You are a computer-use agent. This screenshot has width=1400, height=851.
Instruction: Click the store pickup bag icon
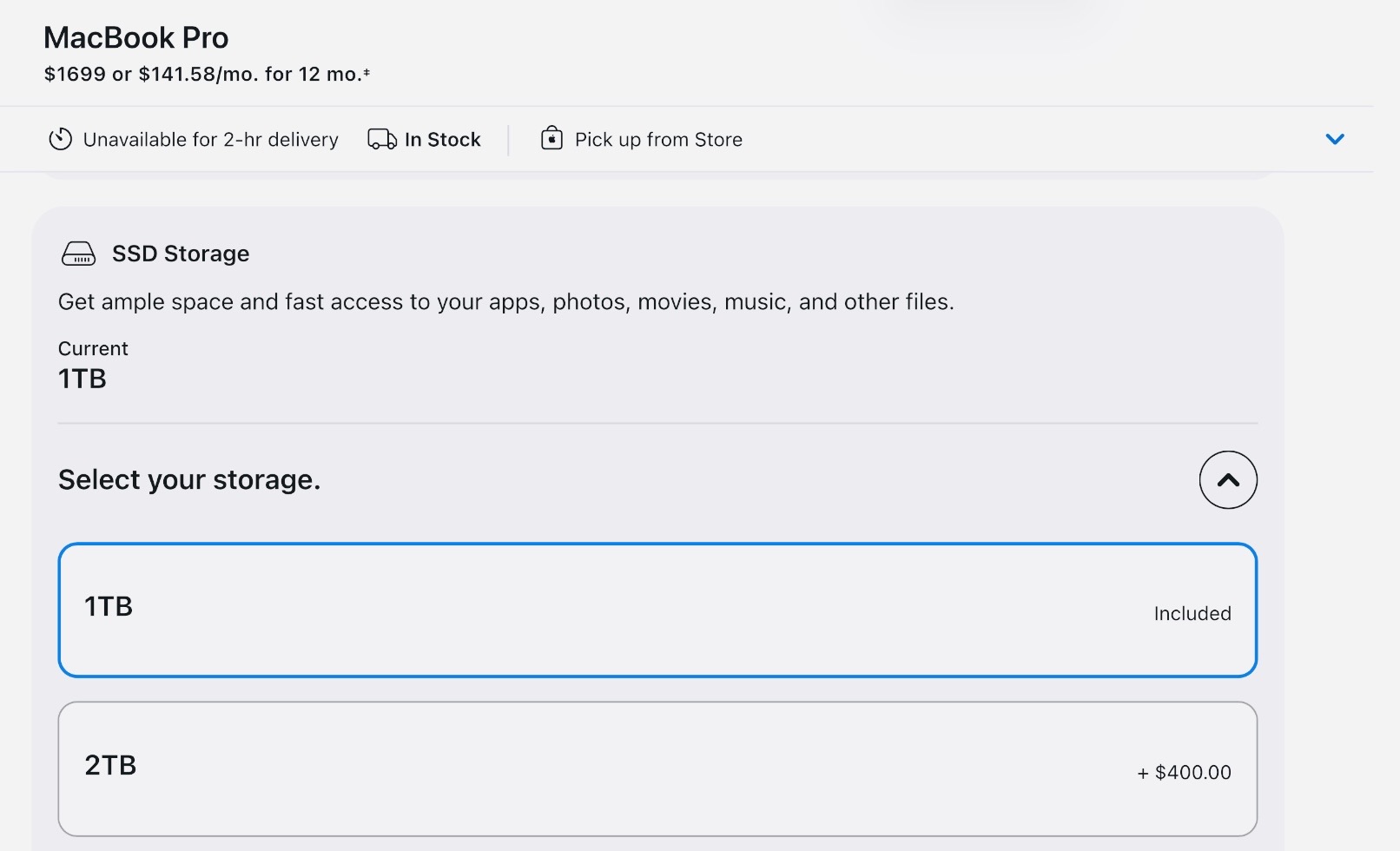click(551, 138)
